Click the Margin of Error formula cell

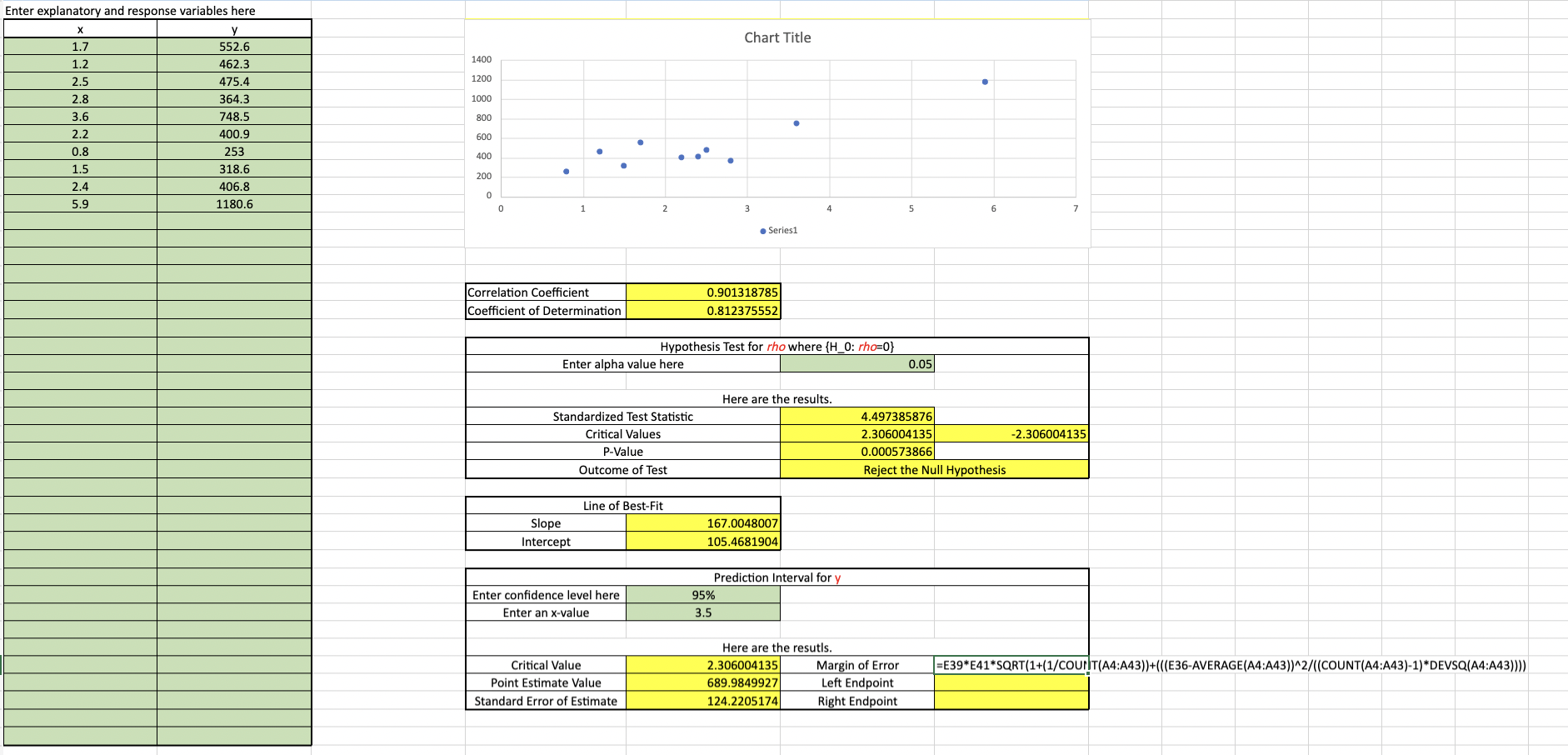[x=1011, y=665]
